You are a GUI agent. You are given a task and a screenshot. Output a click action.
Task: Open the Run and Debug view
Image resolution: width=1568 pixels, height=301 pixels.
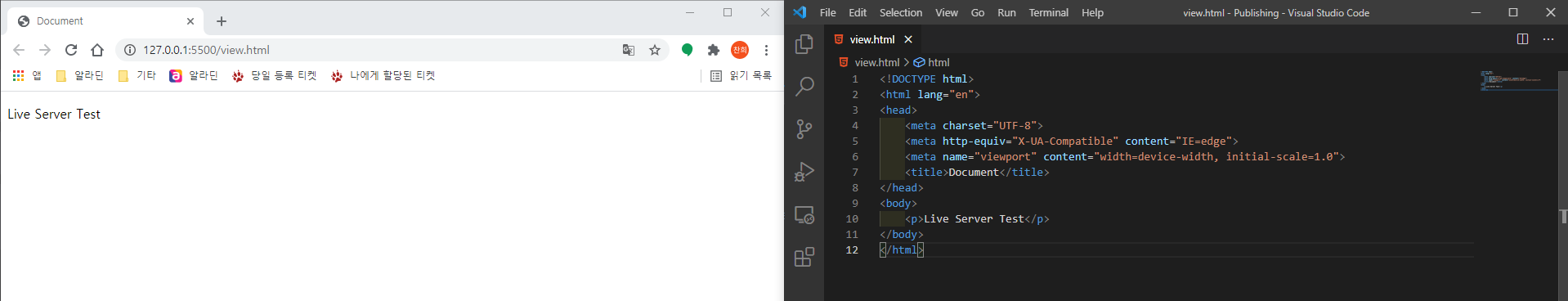(804, 172)
